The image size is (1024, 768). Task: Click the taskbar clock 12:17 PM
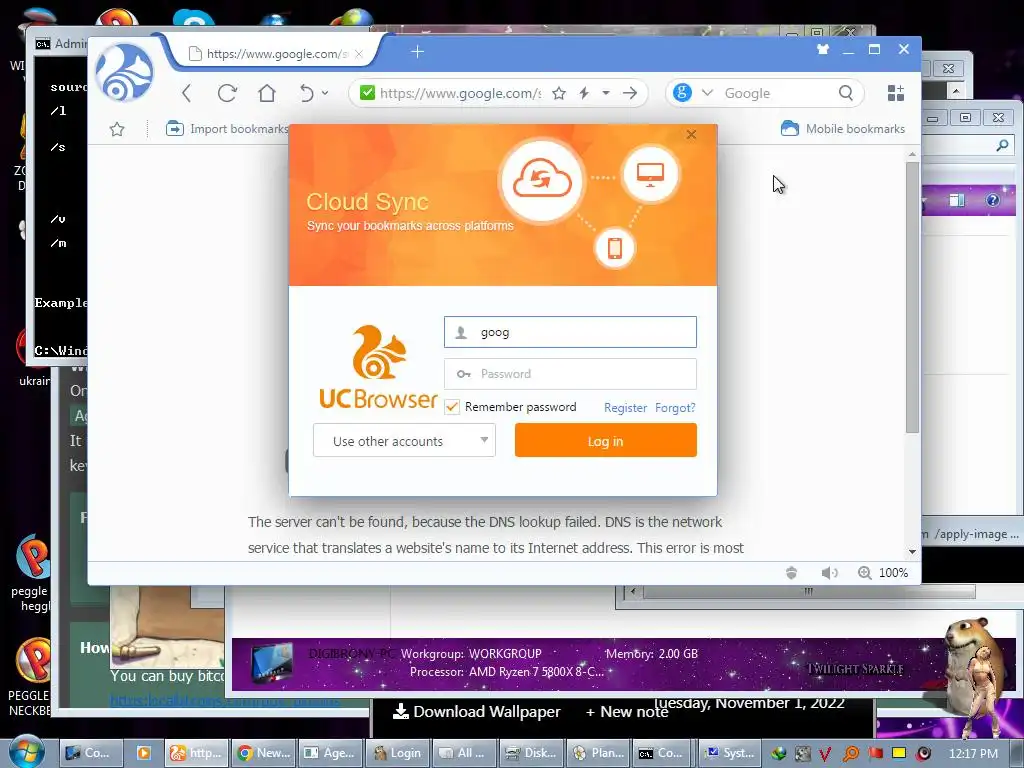pos(973,754)
